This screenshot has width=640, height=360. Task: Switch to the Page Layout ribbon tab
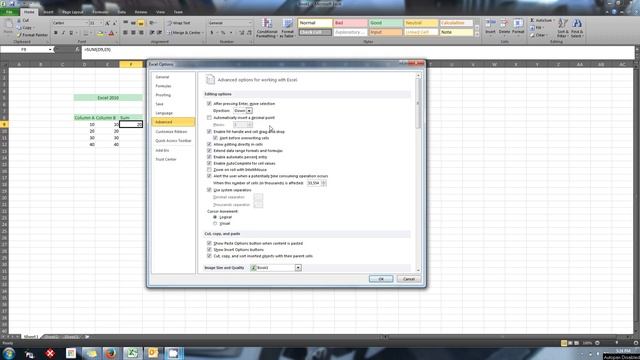[x=73, y=12]
